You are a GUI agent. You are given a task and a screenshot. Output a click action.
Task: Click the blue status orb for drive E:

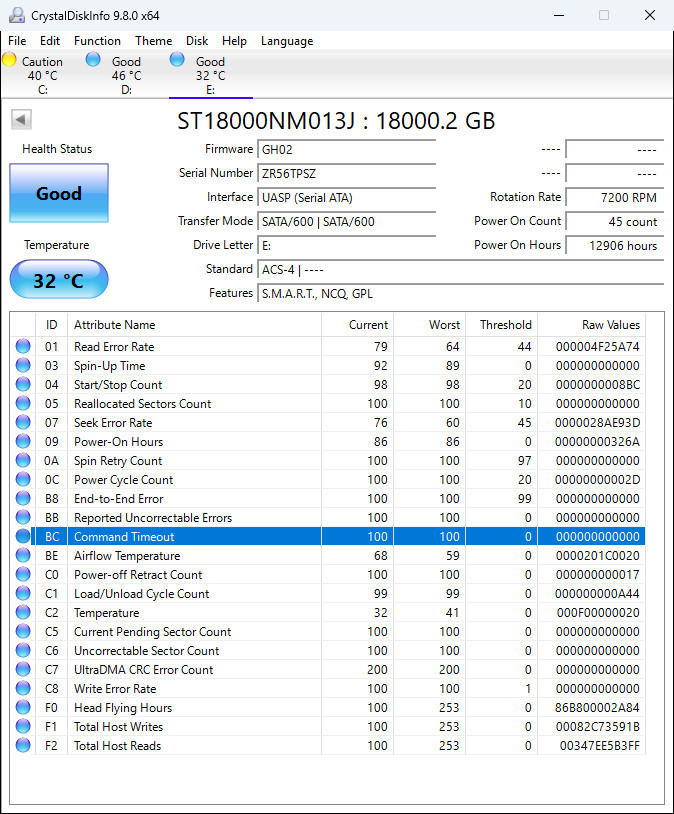(177, 59)
